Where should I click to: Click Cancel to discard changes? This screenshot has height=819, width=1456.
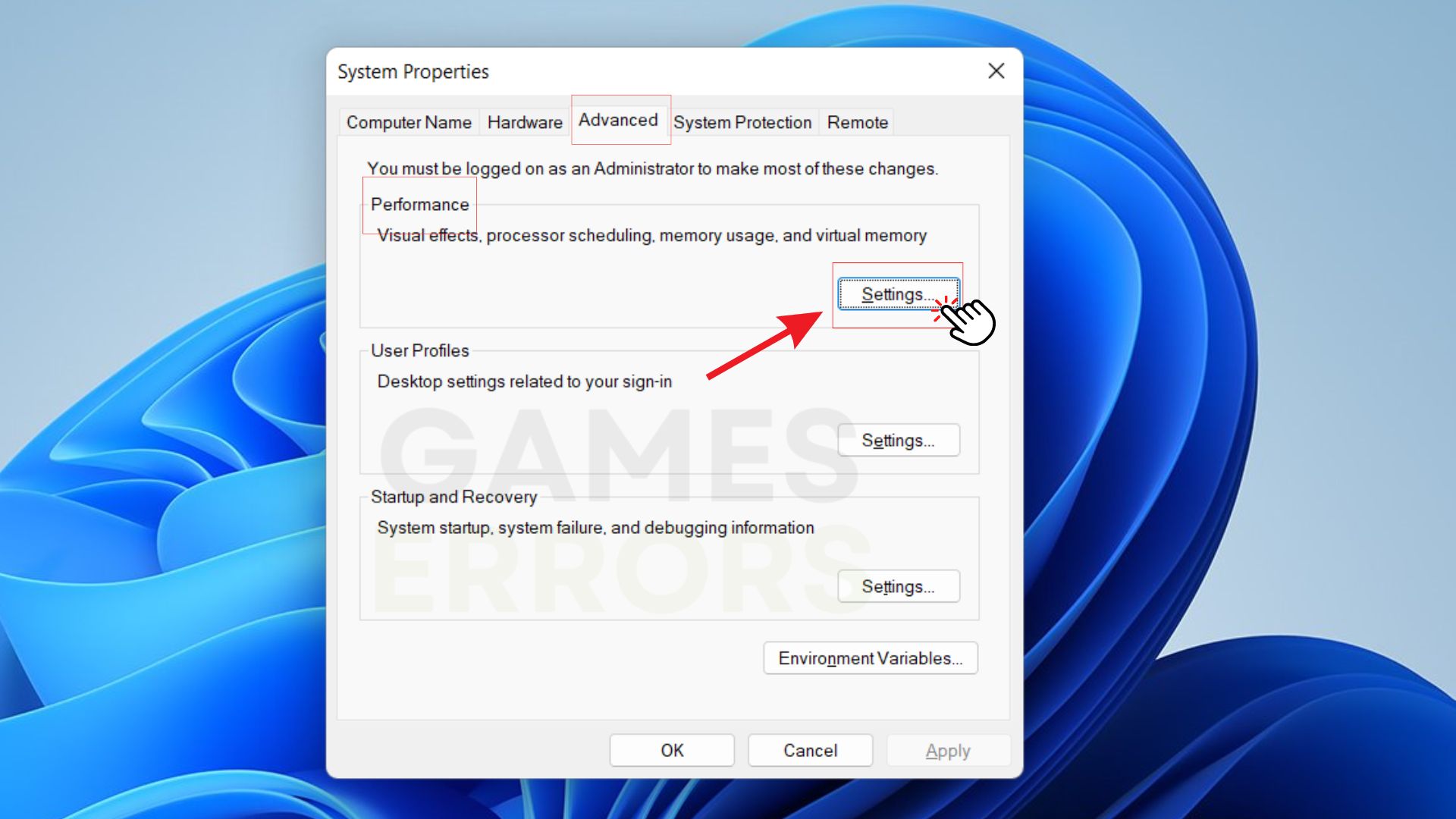(x=810, y=751)
